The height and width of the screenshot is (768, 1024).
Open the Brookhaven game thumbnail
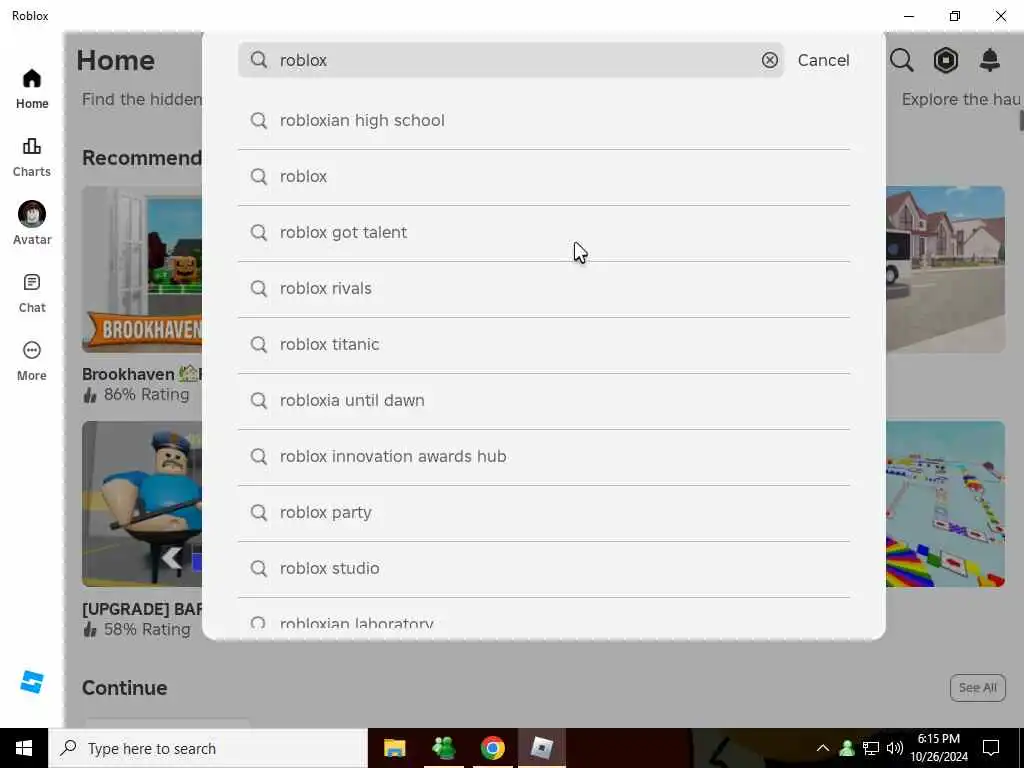142,269
